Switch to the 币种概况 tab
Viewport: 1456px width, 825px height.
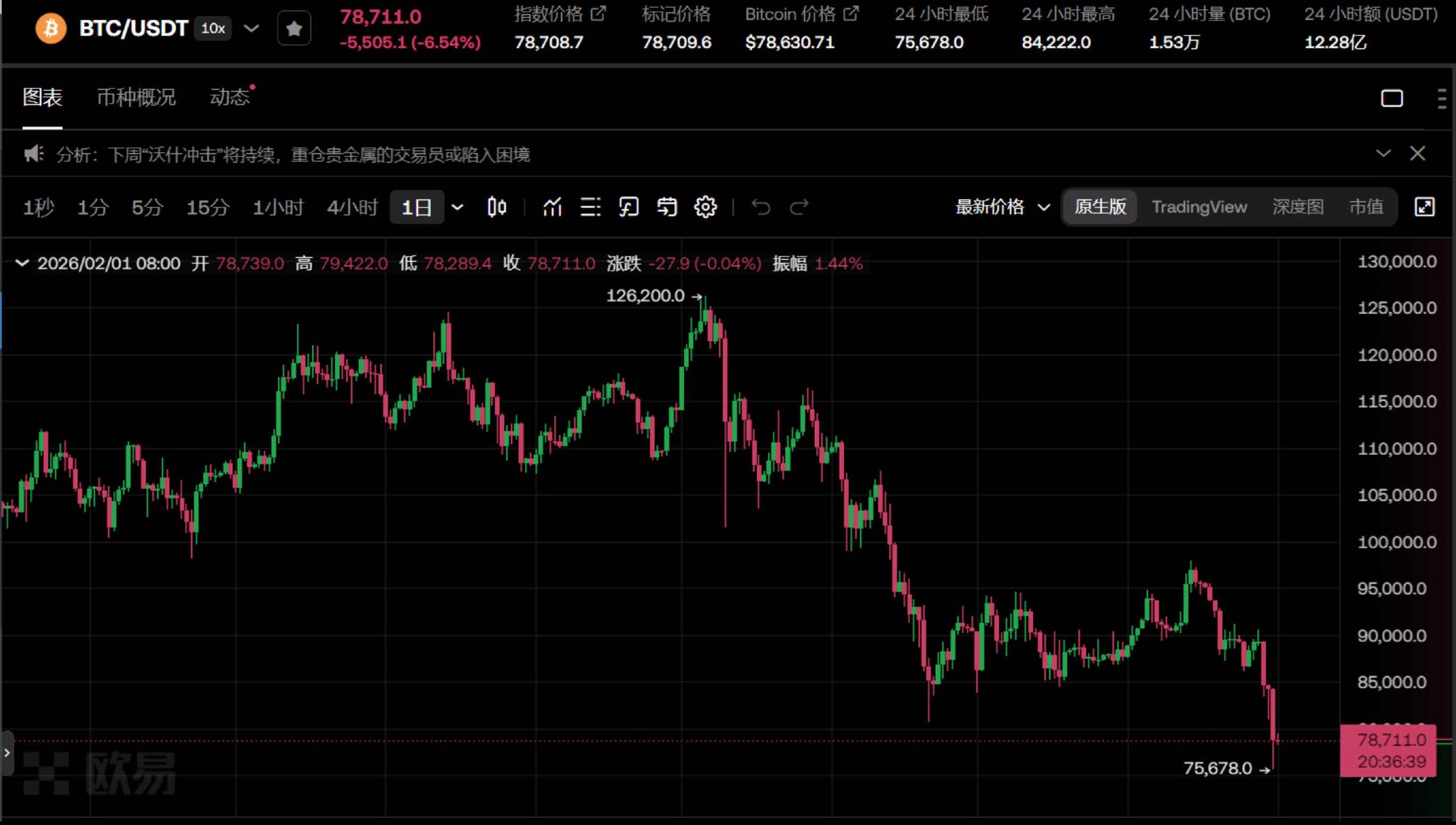pyautogui.click(x=136, y=97)
